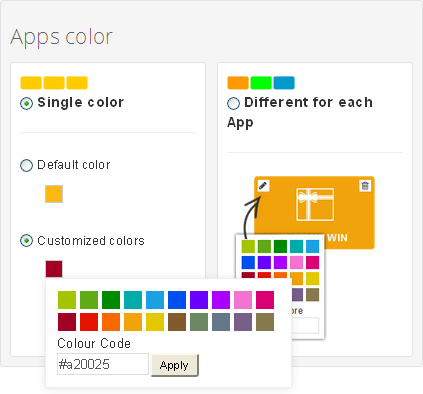Image resolution: width=423 pixels, height=394 pixels.
Task: Select the Customized colors radio button
Action: pos(27,241)
